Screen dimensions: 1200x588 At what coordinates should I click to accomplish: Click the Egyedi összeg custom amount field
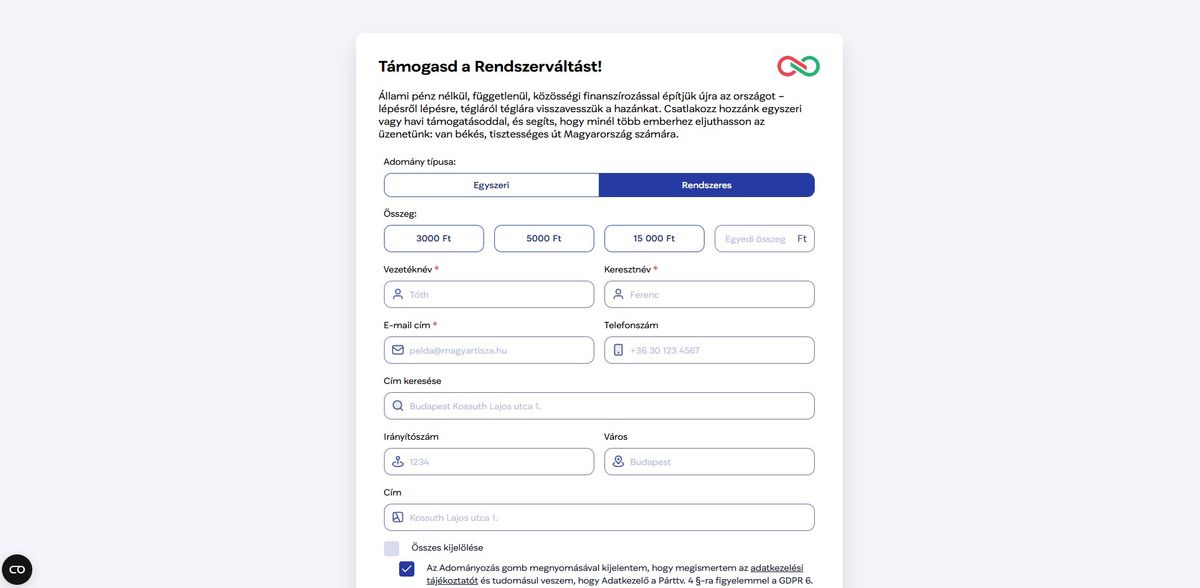coord(756,239)
